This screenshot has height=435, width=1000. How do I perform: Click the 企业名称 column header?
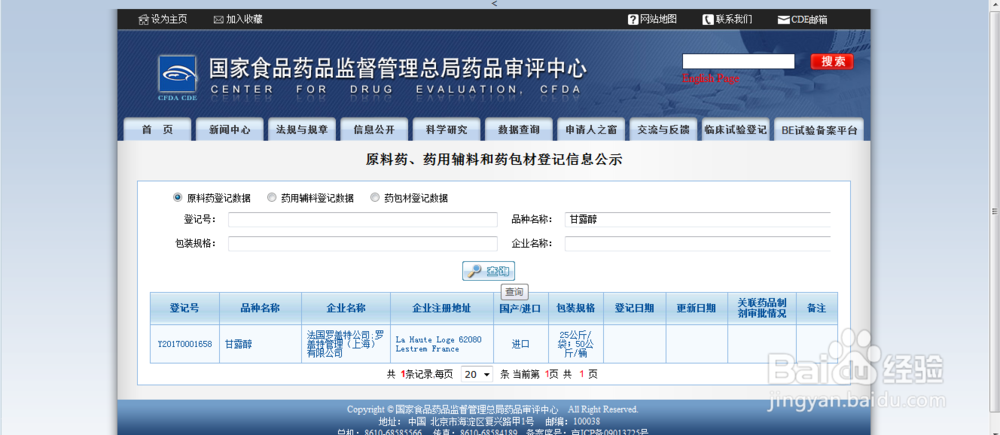(346, 308)
